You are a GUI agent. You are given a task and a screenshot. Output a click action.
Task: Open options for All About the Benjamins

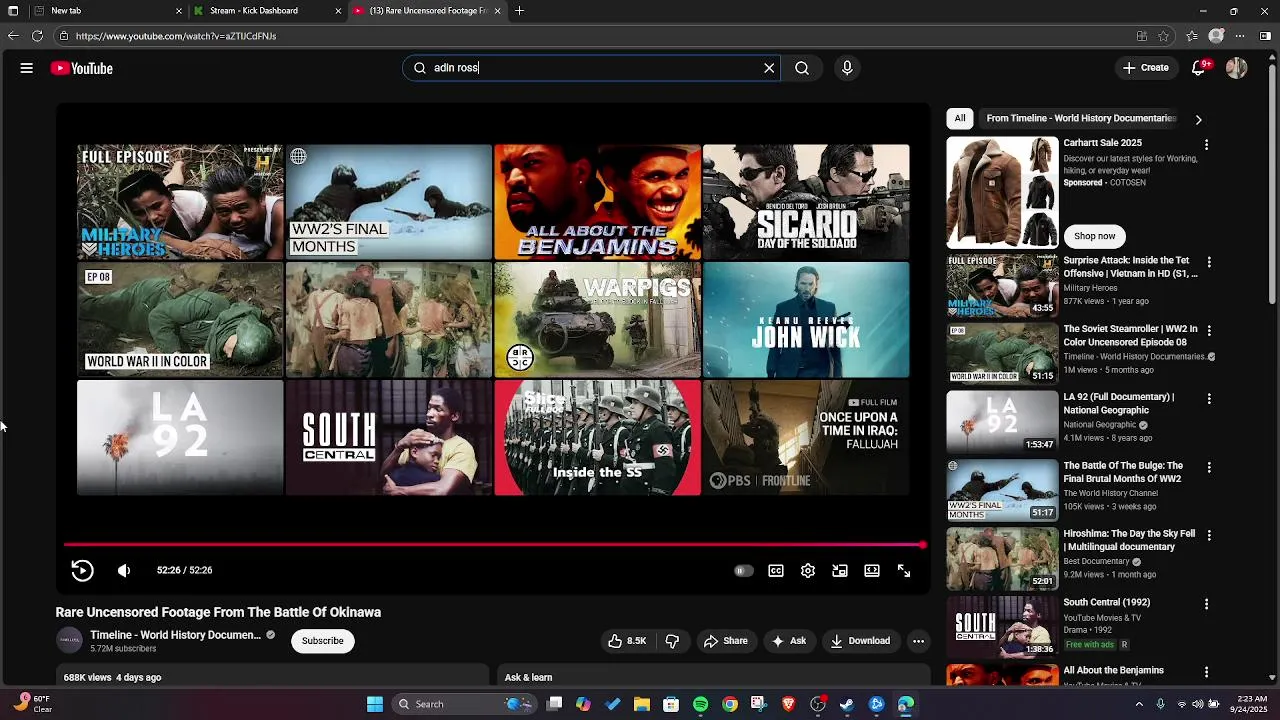point(1207,672)
